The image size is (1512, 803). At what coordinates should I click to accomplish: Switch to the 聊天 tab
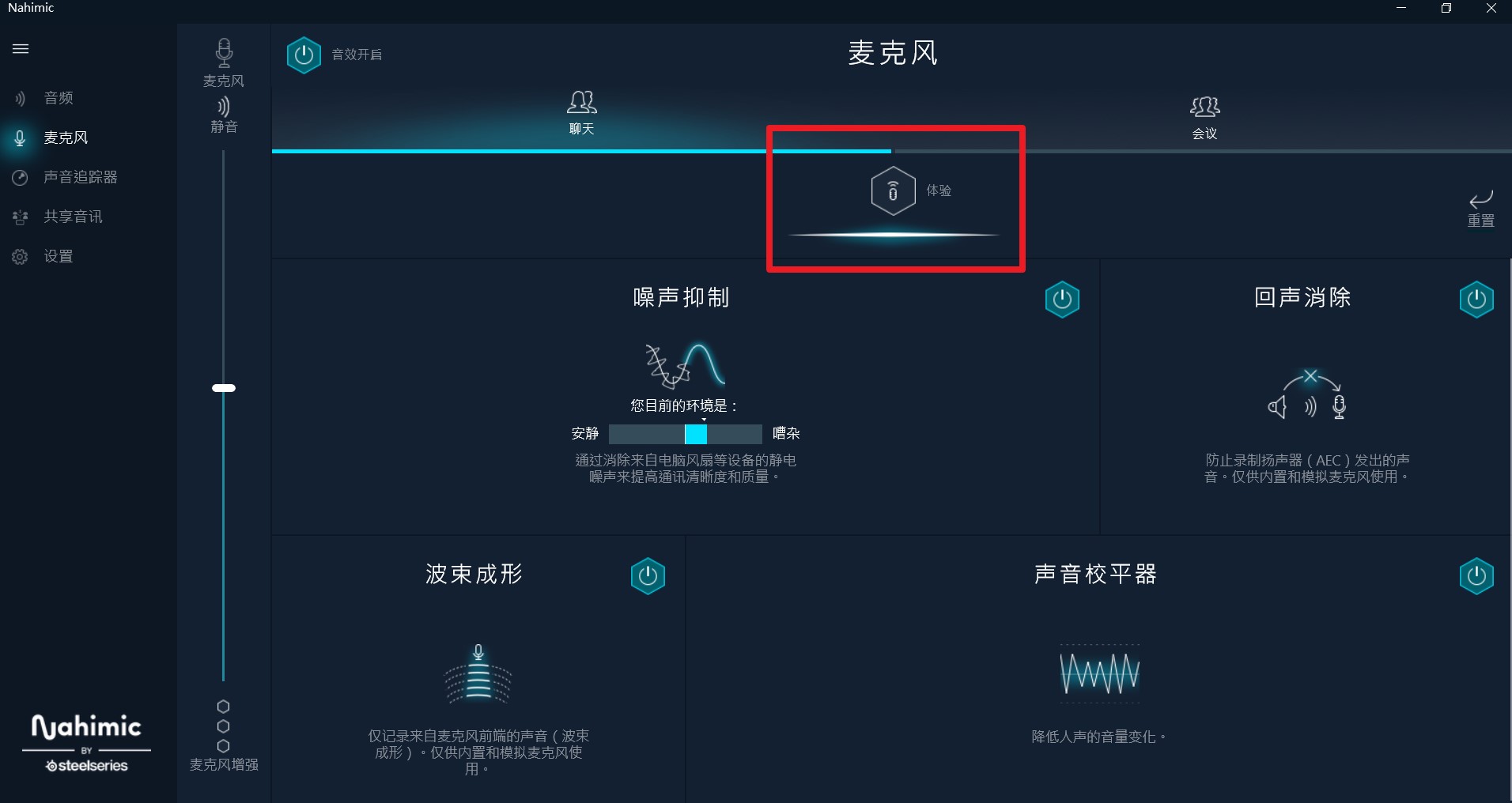tap(581, 113)
